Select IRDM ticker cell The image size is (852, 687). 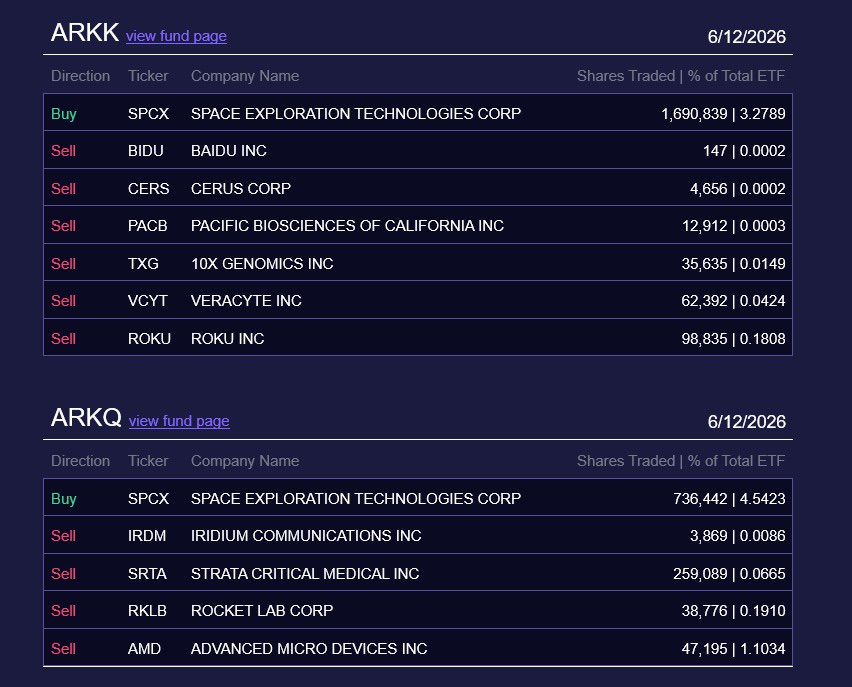pos(147,535)
